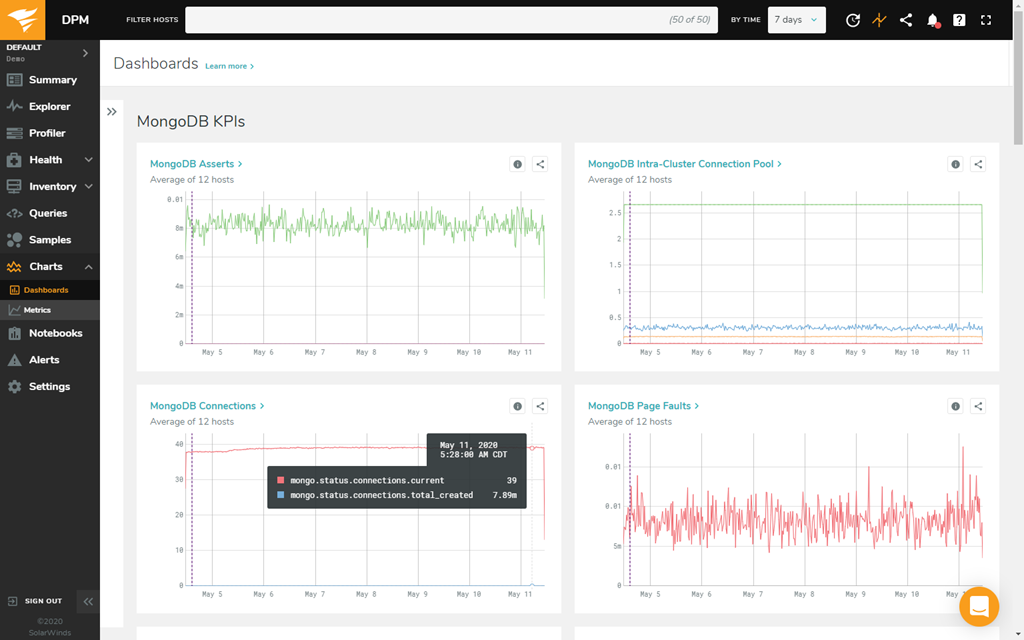Expand the Health menu section
This screenshot has height=640, width=1024.
[88, 160]
